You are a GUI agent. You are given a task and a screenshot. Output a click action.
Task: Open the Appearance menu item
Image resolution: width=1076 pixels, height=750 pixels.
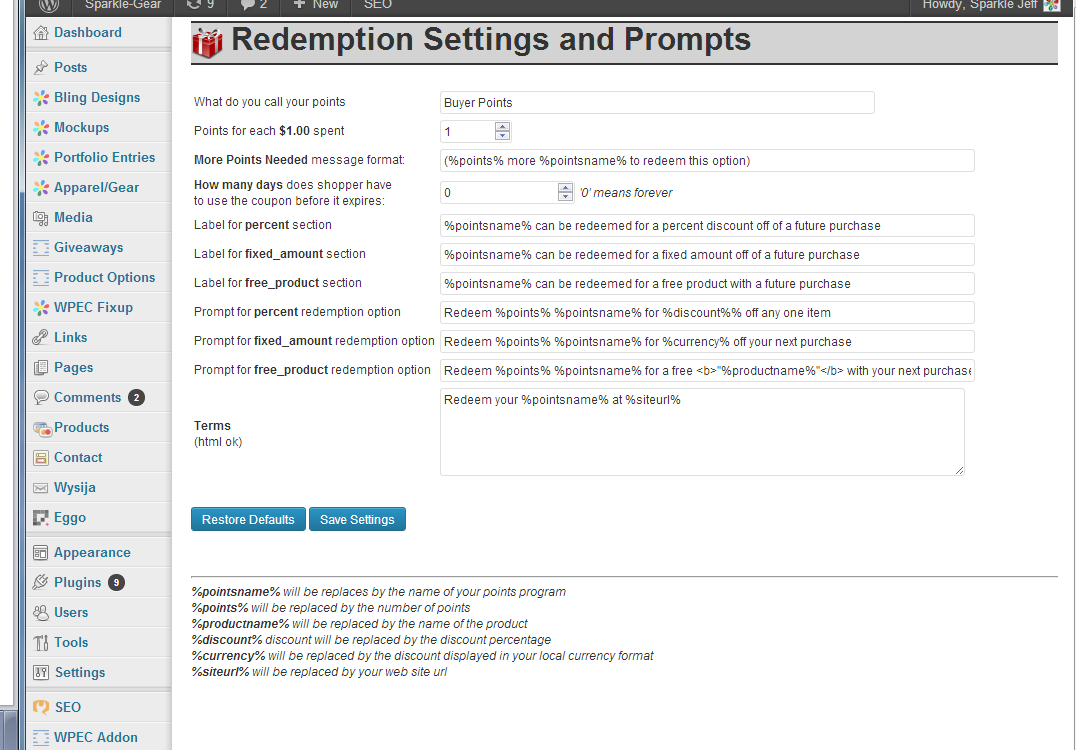[92, 553]
